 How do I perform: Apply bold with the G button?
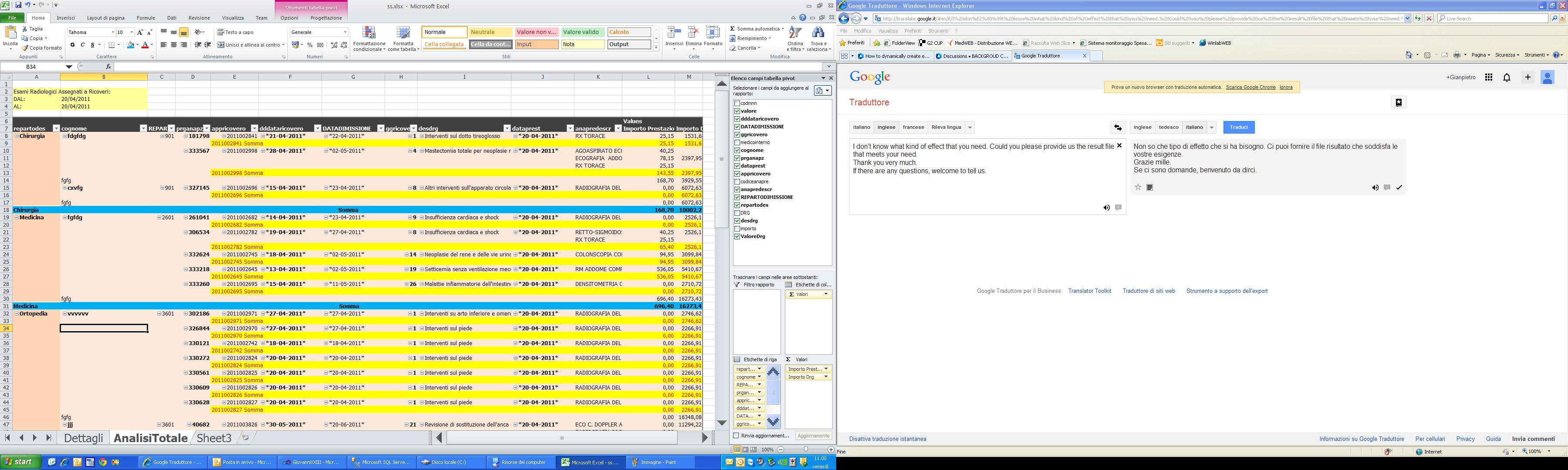click(72, 45)
